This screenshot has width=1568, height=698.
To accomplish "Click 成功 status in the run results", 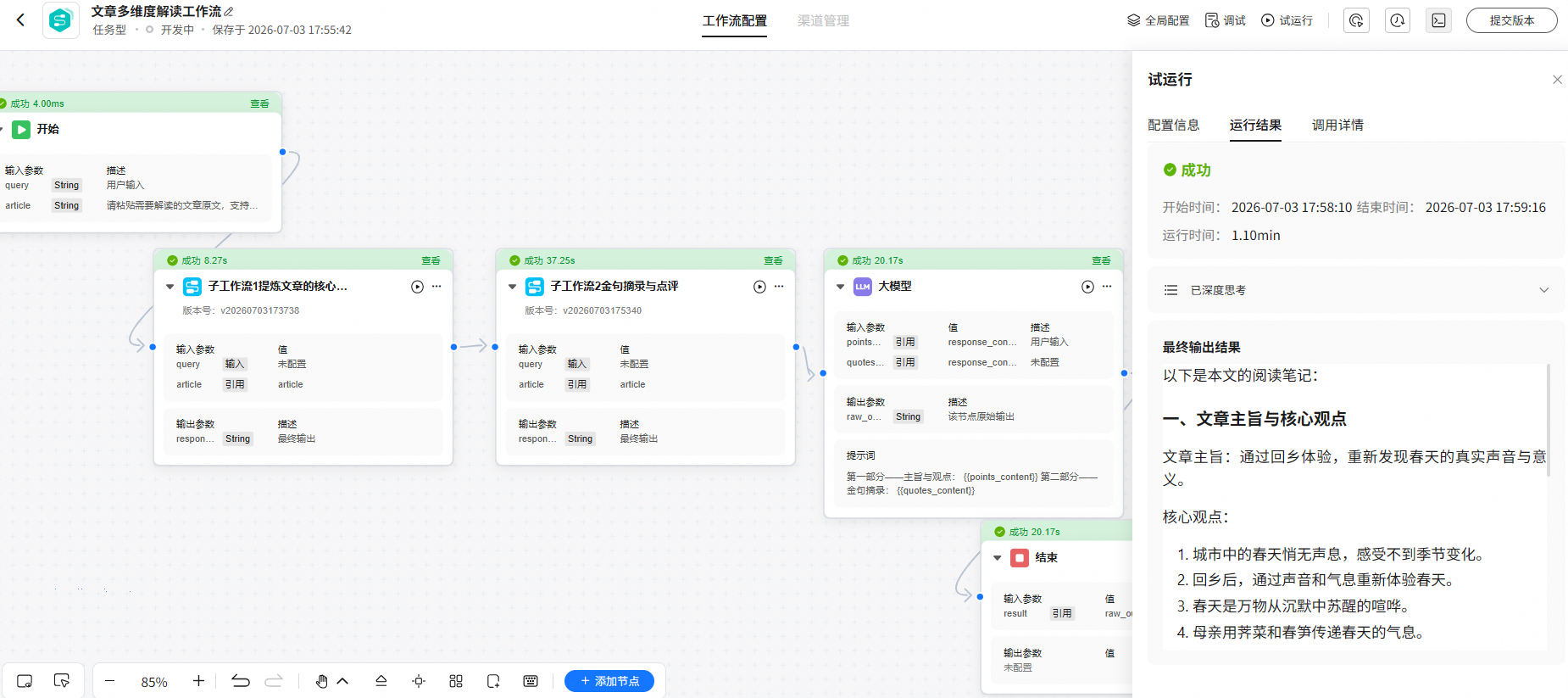I will (x=1187, y=170).
